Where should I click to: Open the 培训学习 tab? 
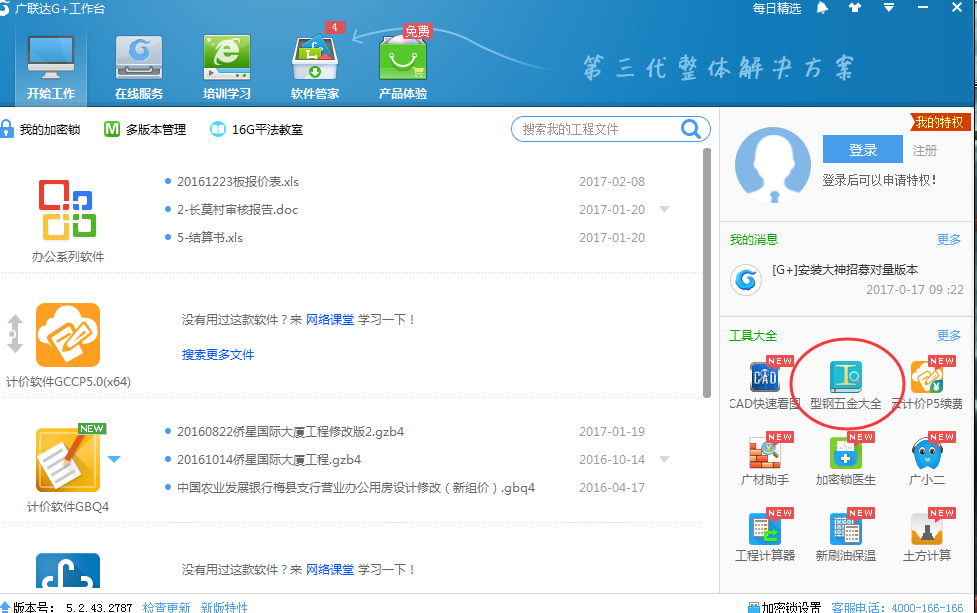(227, 68)
